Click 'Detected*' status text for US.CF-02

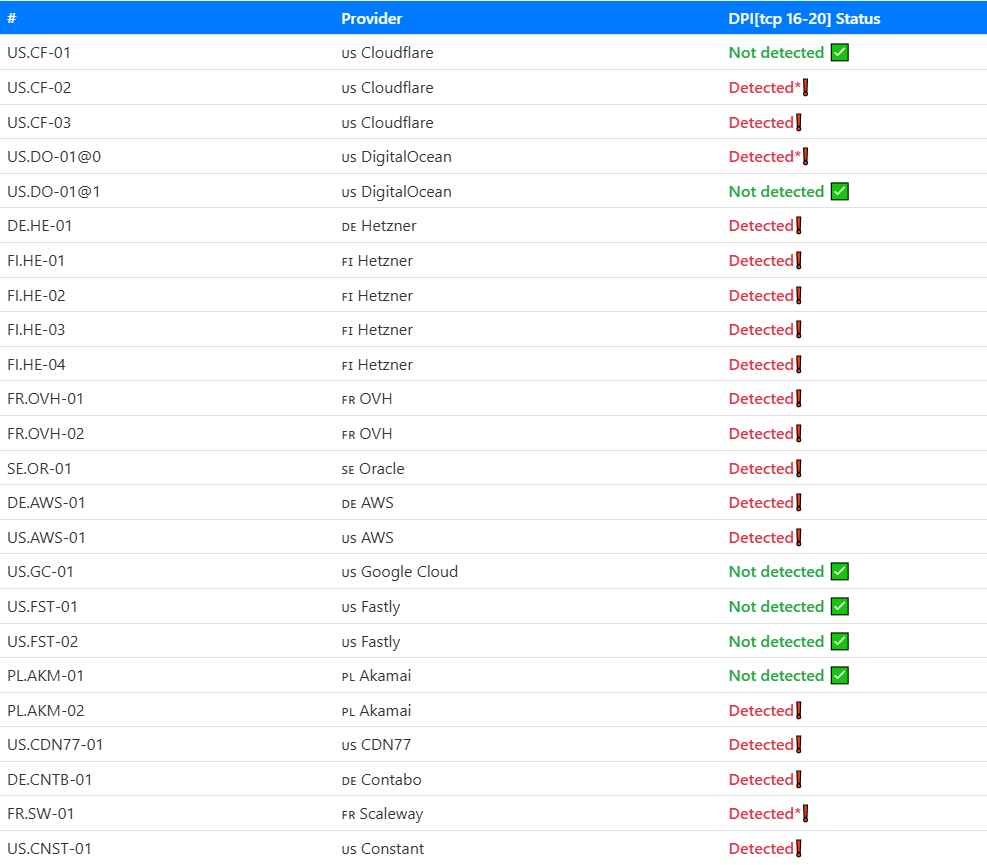pyautogui.click(x=765, y=88)
